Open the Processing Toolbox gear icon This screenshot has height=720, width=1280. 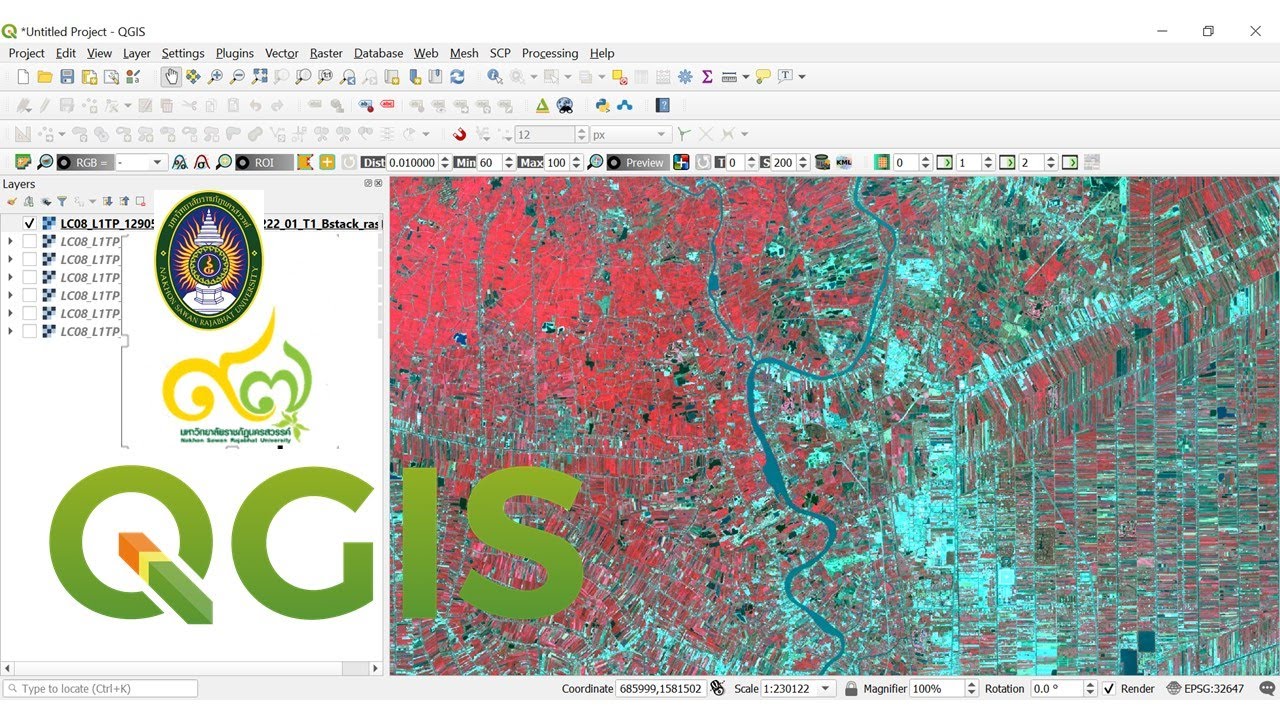coord(685,77)
